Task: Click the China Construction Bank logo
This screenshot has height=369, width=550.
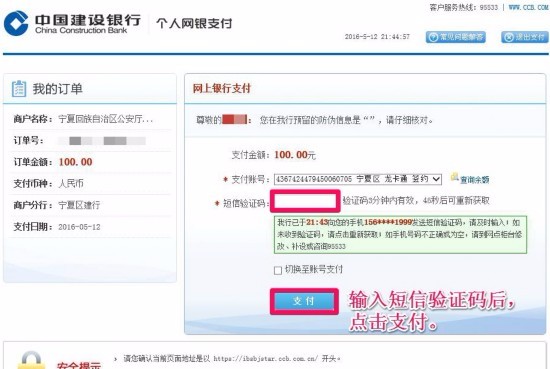Action: (x=72, y=23)
